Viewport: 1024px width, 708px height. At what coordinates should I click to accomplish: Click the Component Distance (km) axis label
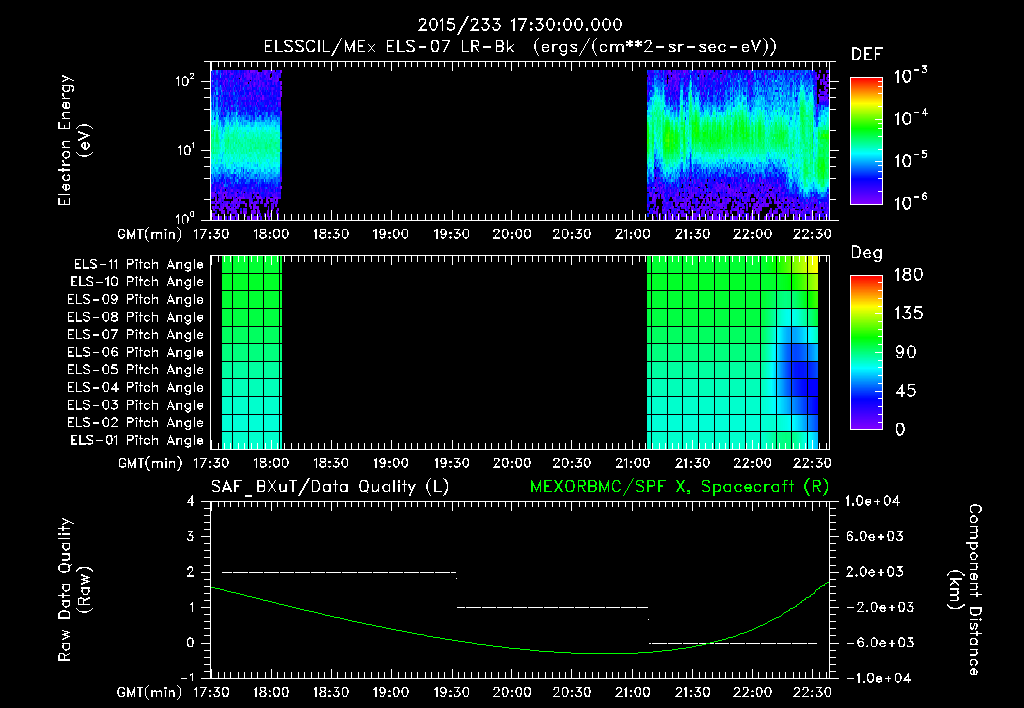(965, 590)
